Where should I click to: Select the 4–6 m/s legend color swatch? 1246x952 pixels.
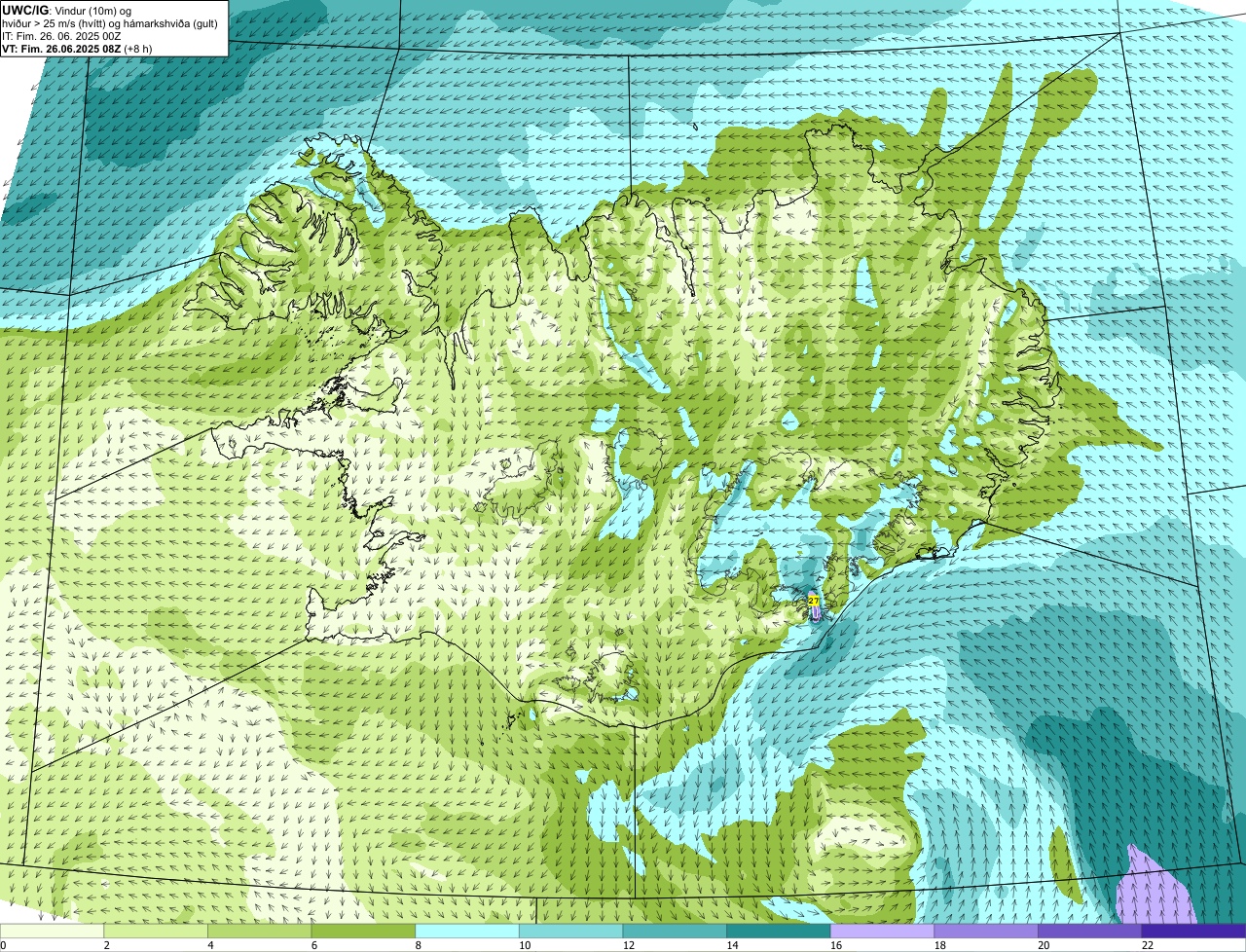(259, 931)
